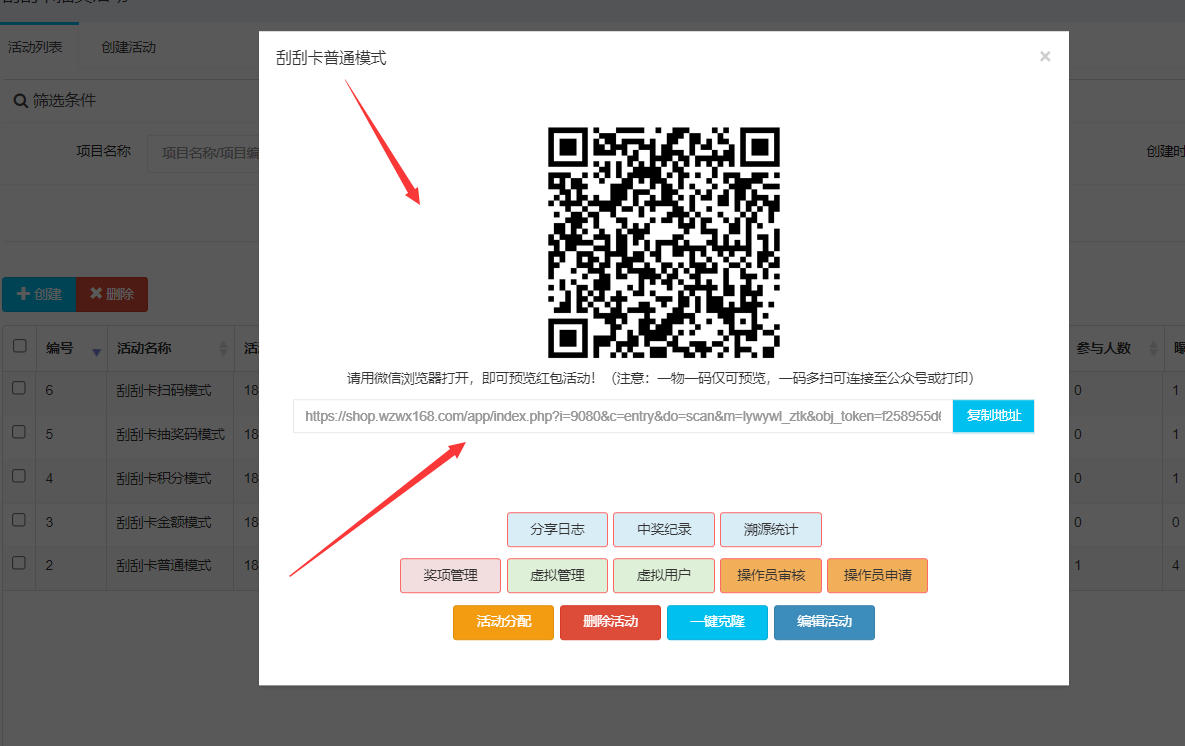Click the 刮刮卡金额模式 row name

click(x=164, y=522)
